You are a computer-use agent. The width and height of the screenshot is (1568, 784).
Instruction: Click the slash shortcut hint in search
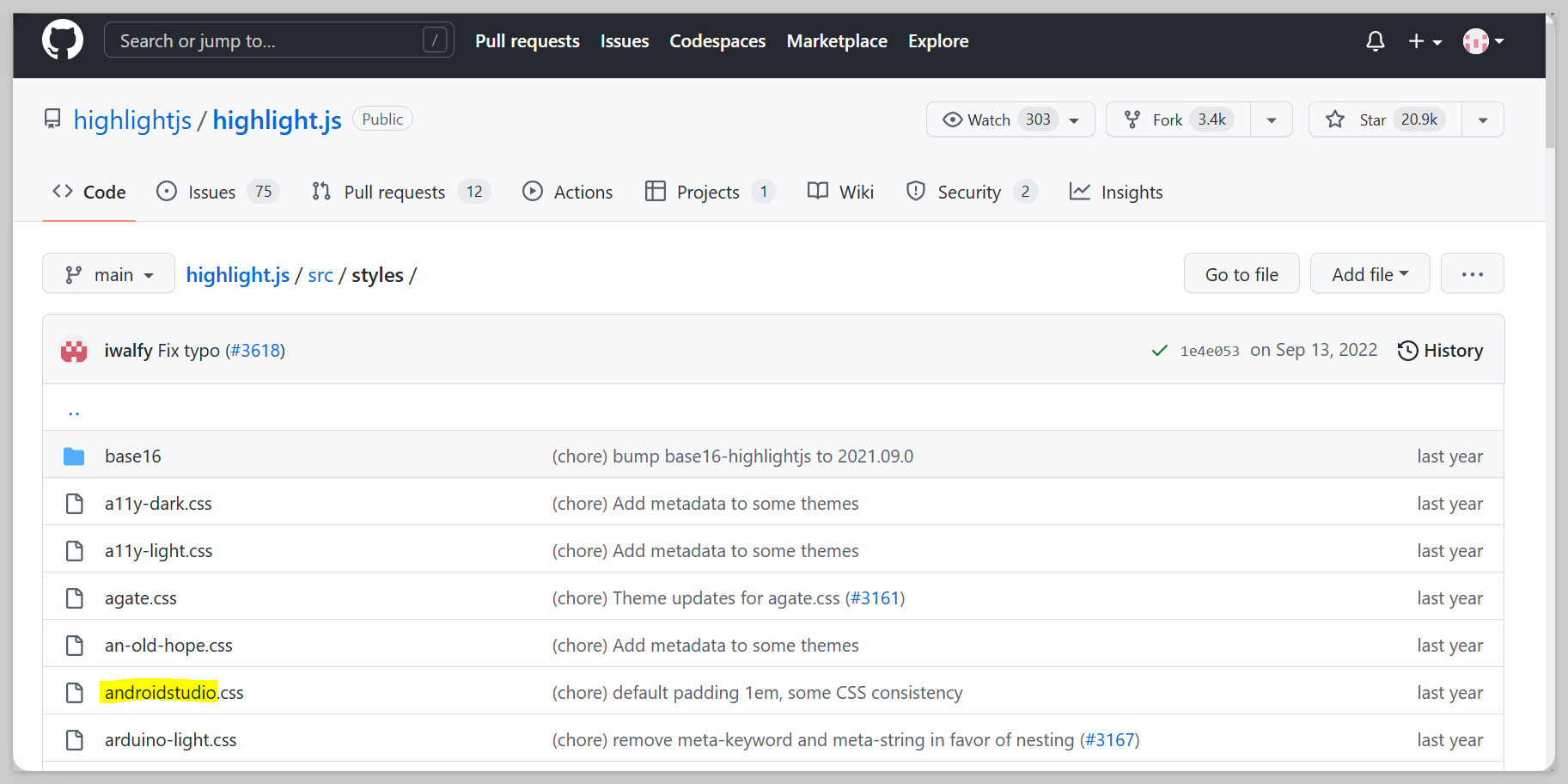click(435, 40)
